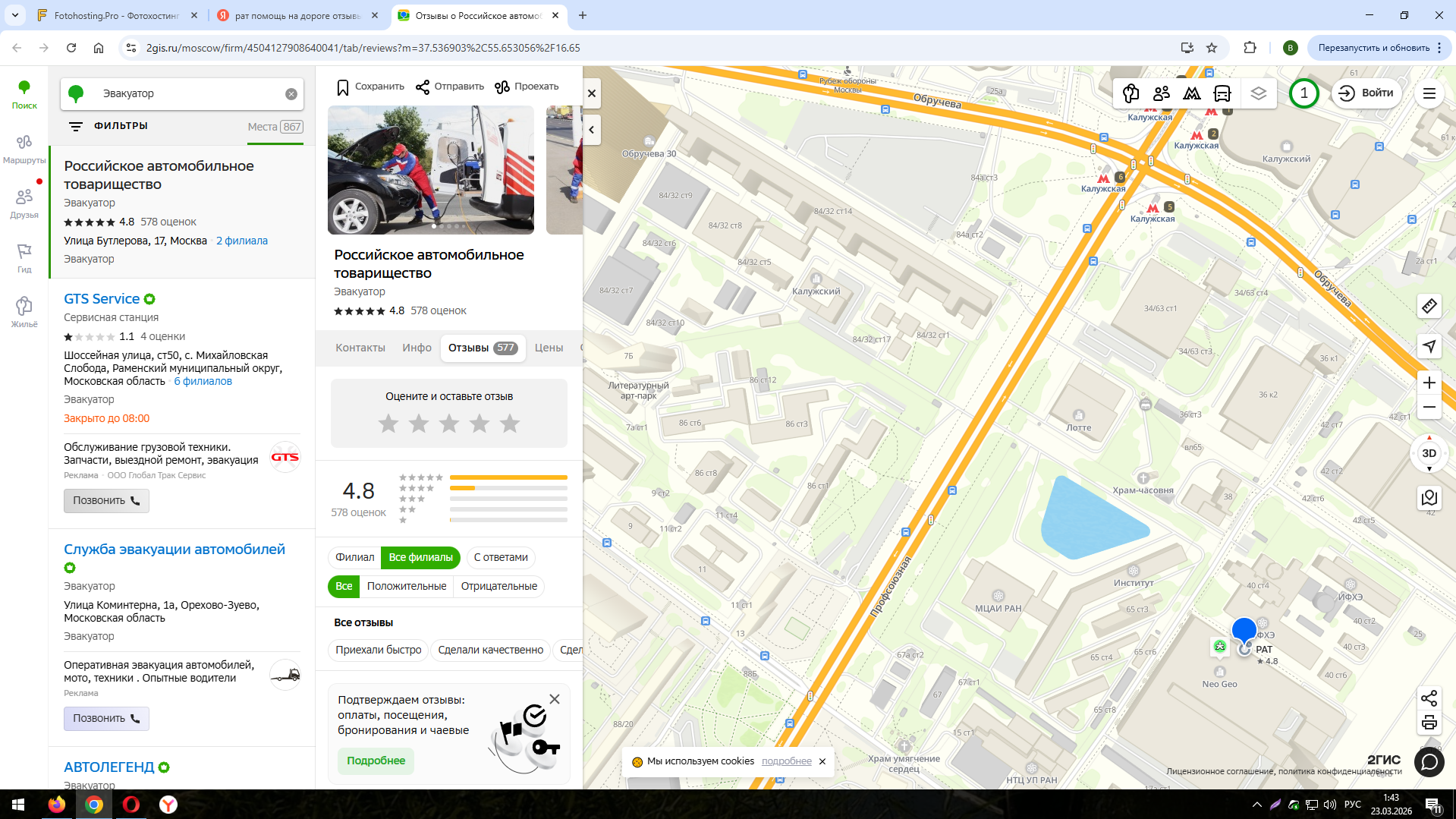Open the cookies подробнее link
1456x819 pixels.
tap(786, 761)
